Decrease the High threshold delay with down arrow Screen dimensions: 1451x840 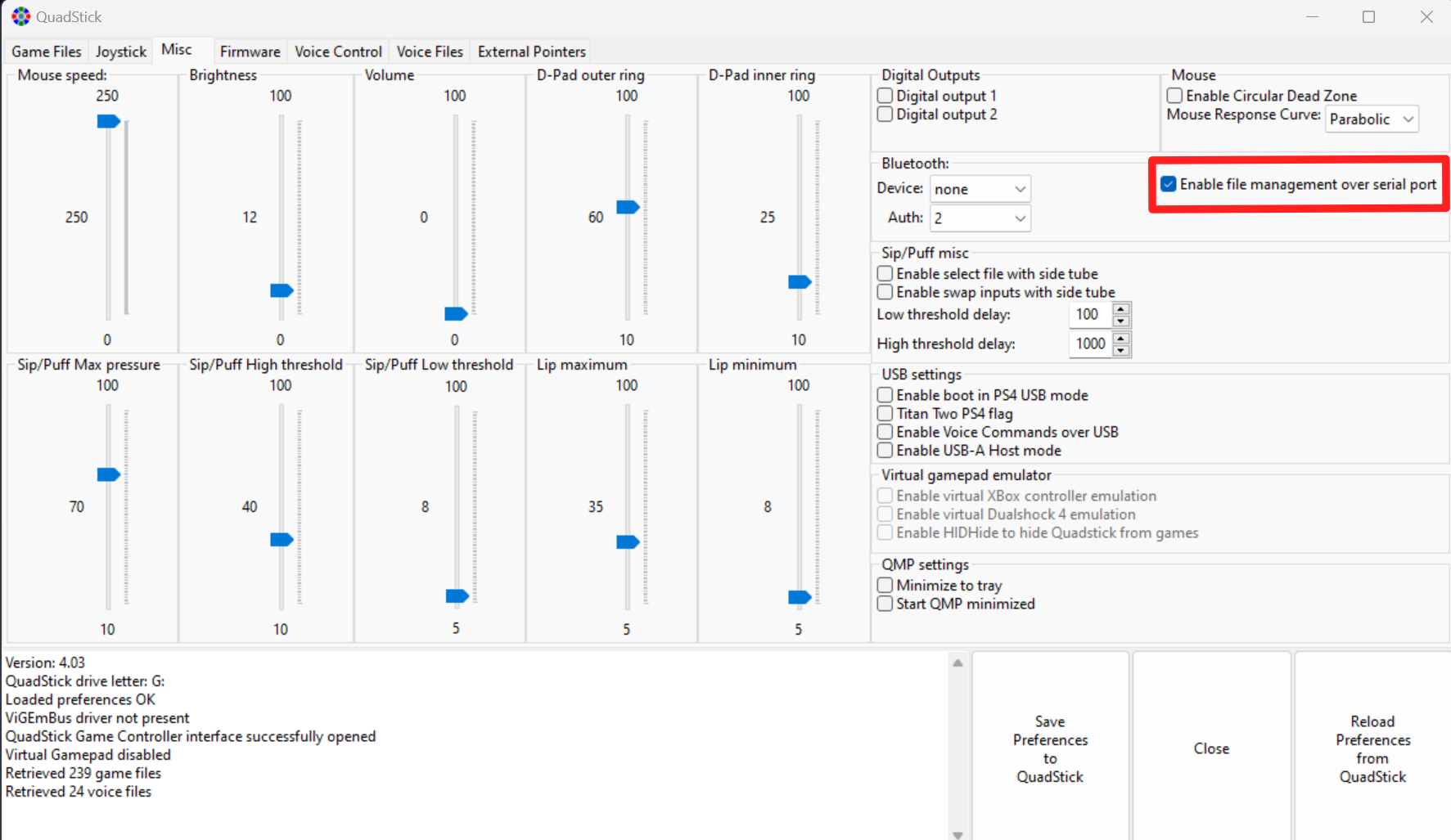click(1121, 350)
